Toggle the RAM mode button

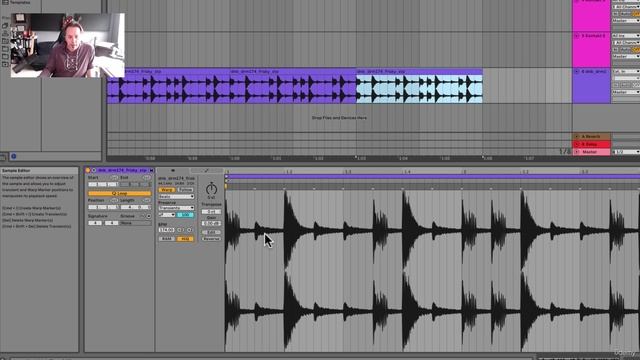(x=167, y=239)
